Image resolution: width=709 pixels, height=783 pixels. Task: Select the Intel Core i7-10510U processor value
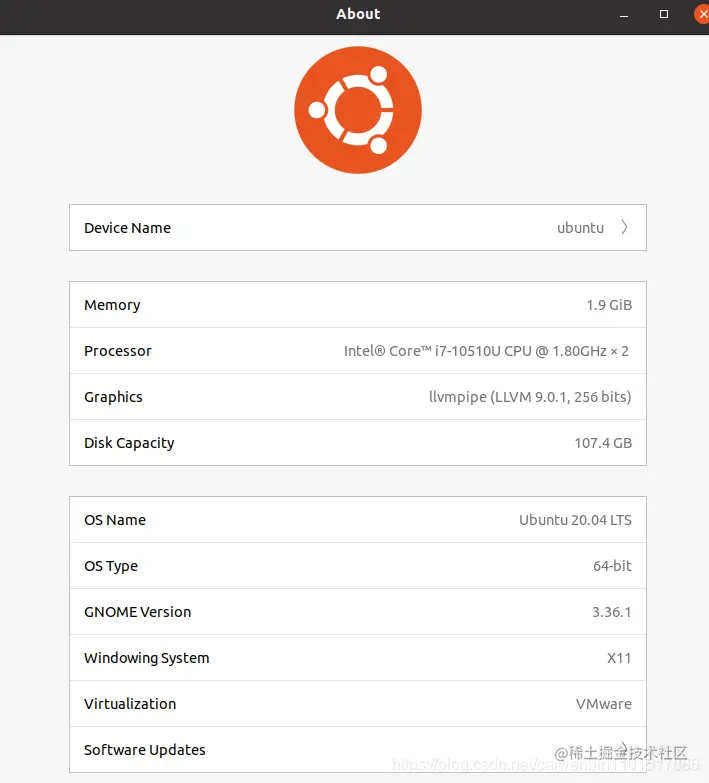pyautogui.click(x=486, y=351)
